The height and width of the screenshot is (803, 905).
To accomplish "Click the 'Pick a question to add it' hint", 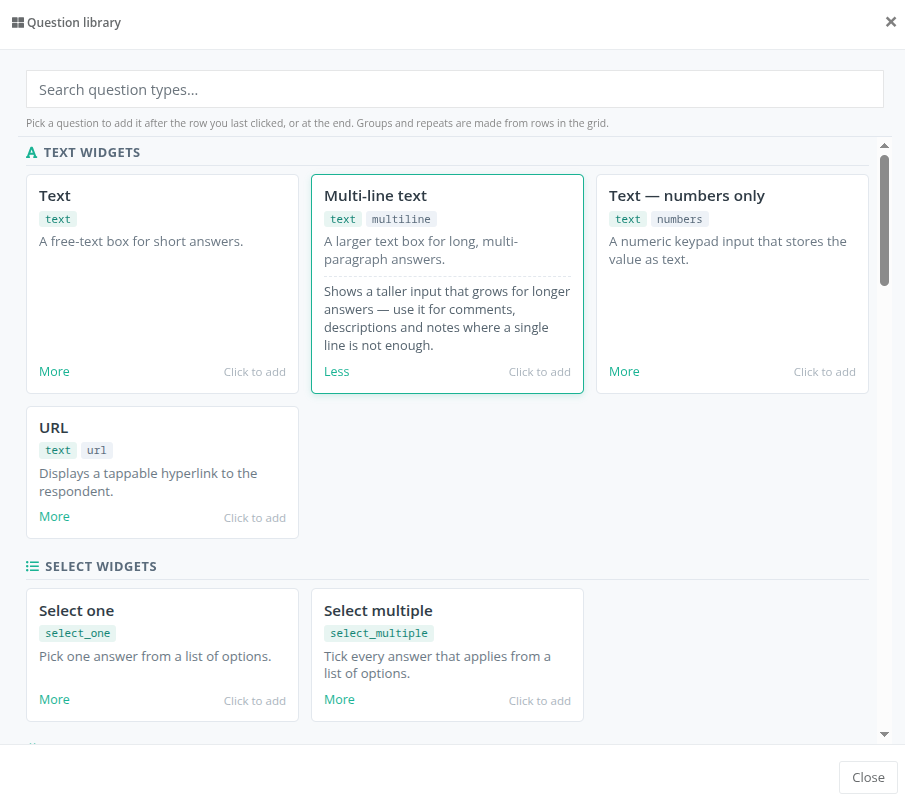I will [x=317, y=123].
